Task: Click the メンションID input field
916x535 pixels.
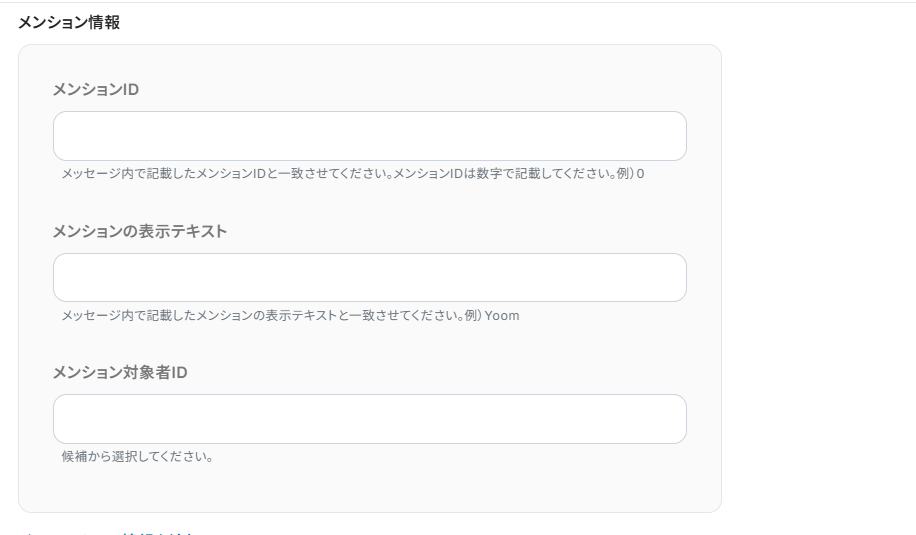Action: (x=369, y=136)
